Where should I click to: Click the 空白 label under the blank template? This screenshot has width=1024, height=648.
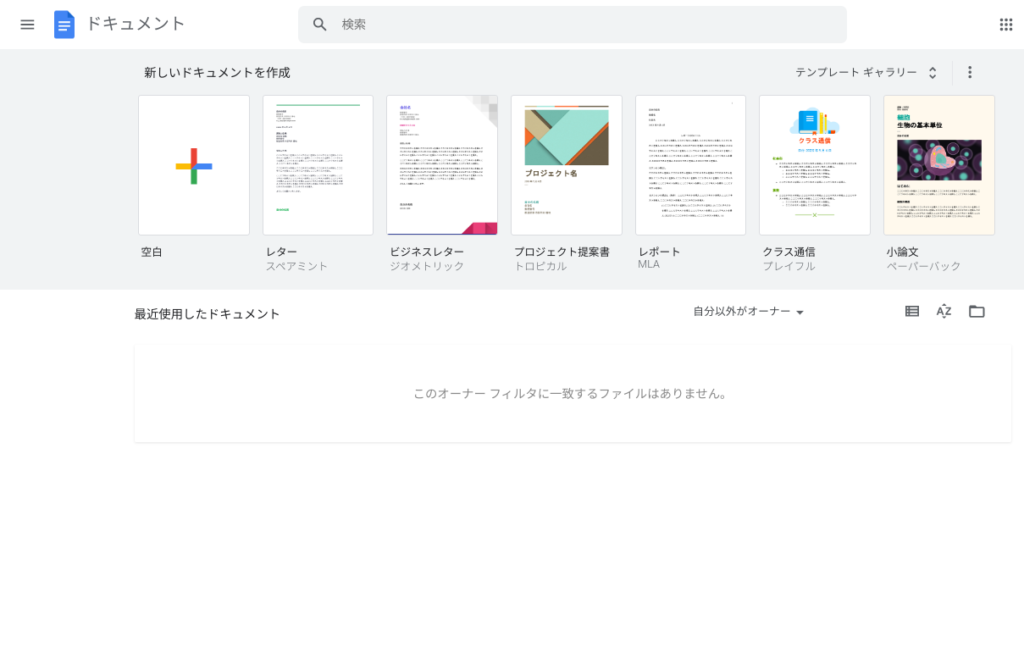tap(152, 252)
